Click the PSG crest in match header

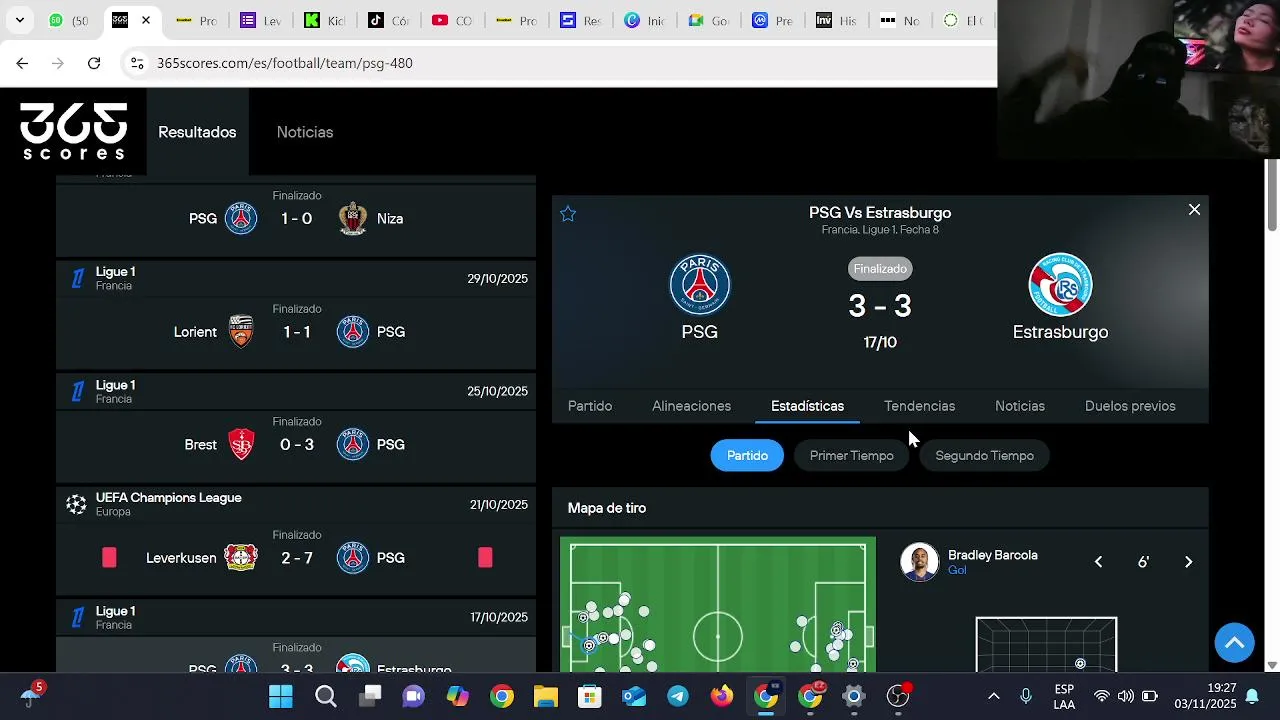[700, 284]
